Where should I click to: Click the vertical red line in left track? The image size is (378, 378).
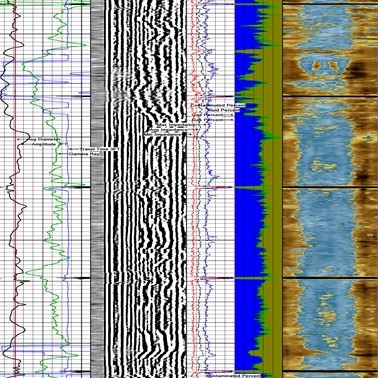pyautogui.click(x=14, y=189)
